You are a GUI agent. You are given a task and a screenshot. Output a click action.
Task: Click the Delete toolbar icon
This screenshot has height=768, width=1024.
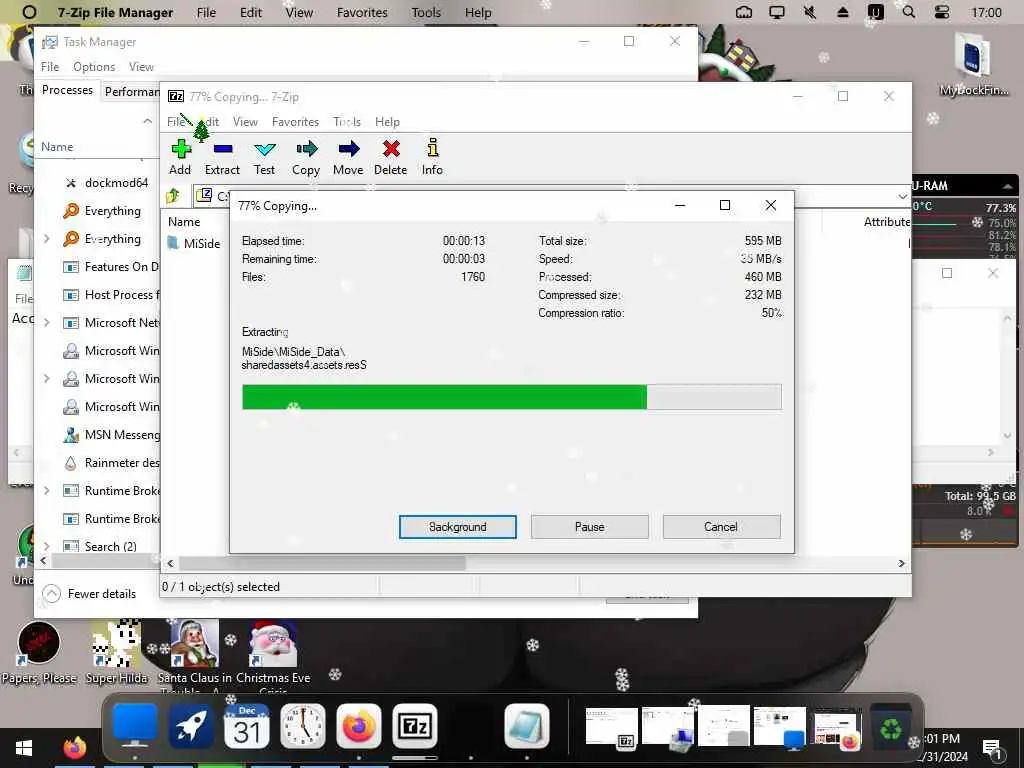coord(391,157)
